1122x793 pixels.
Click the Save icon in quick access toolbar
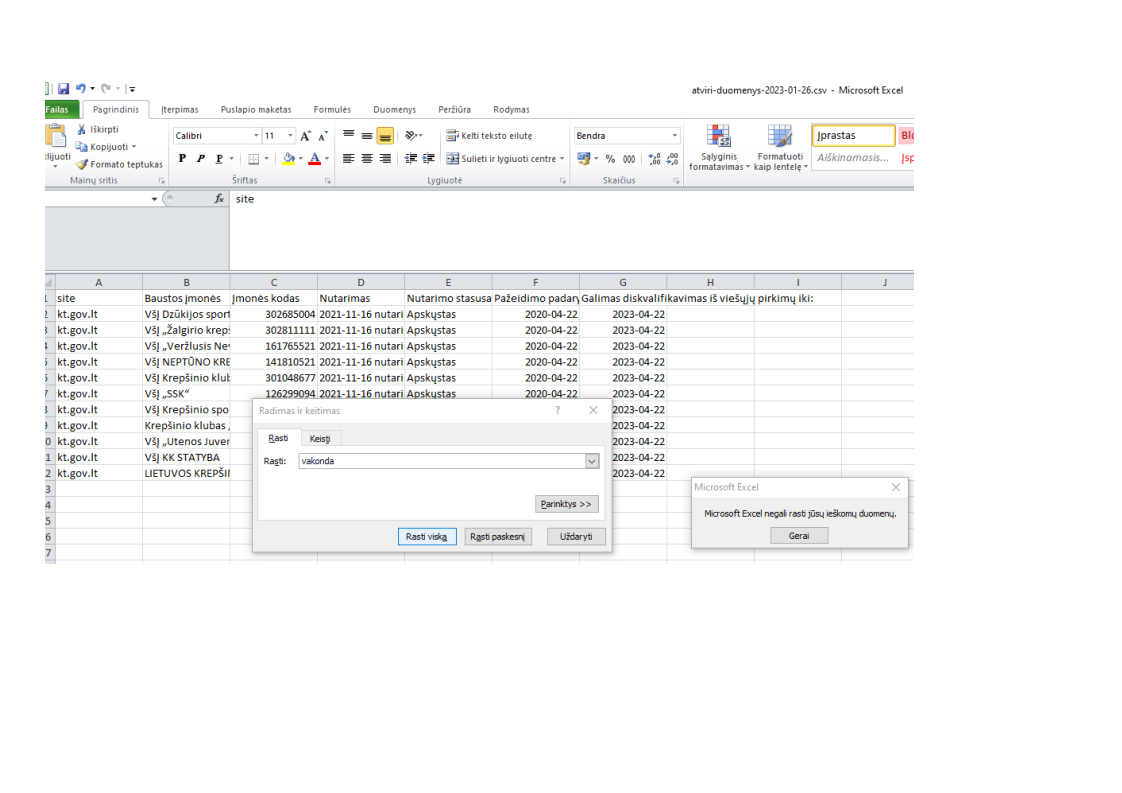[63, 89]
